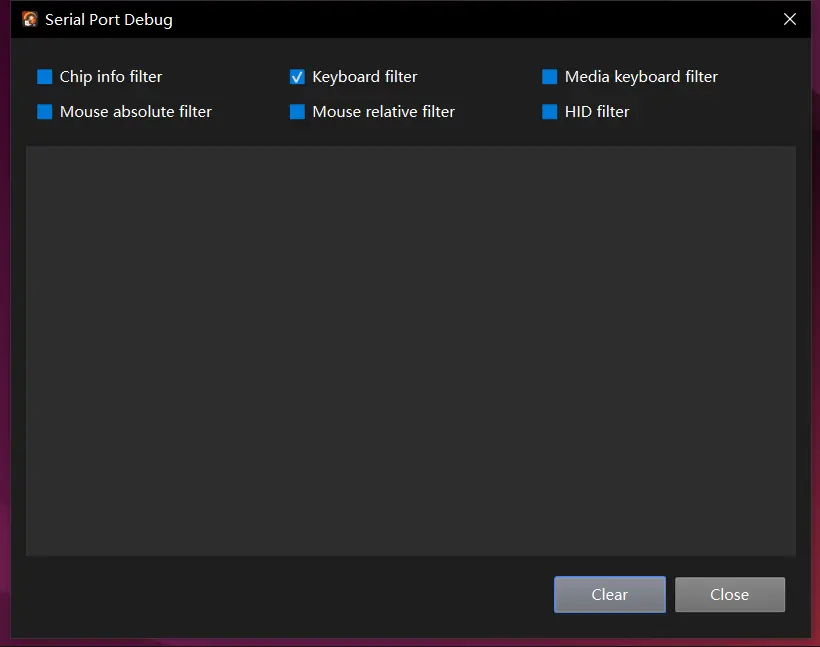Check the Mouse relative filter box
Image resolution: width=820 pixels, height=647 pixels.
[x=297, y=112]
